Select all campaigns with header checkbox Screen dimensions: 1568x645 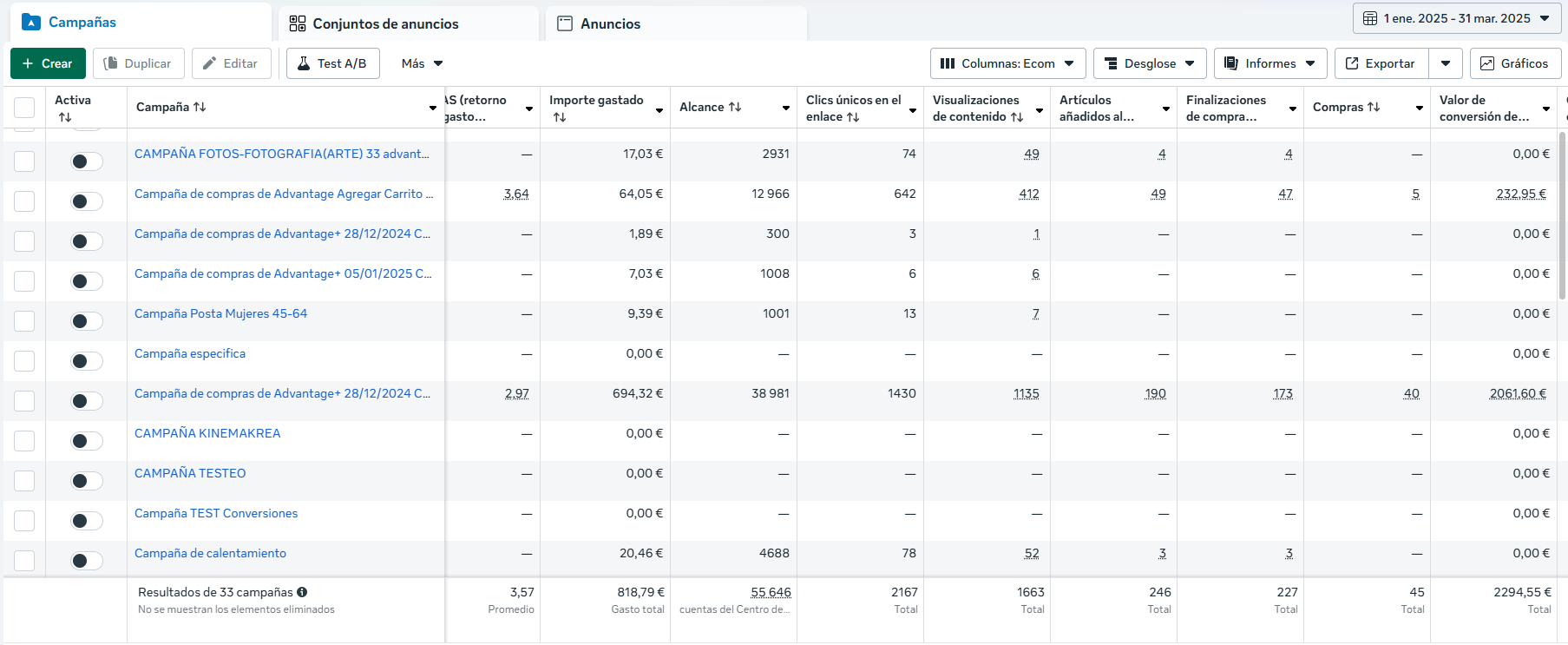coord(24,108)
